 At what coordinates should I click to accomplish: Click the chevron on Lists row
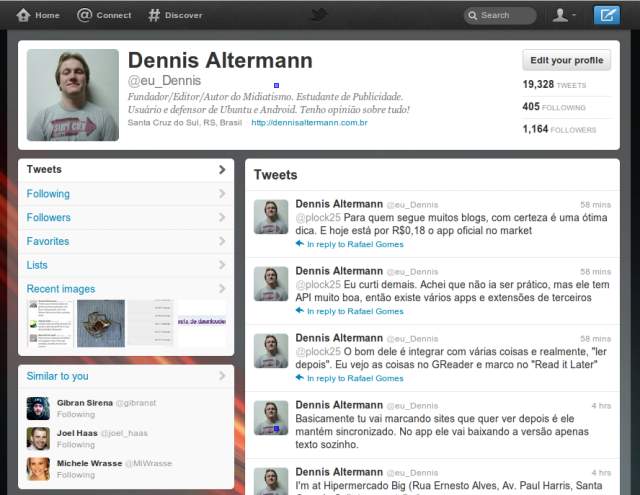point(222,265)
